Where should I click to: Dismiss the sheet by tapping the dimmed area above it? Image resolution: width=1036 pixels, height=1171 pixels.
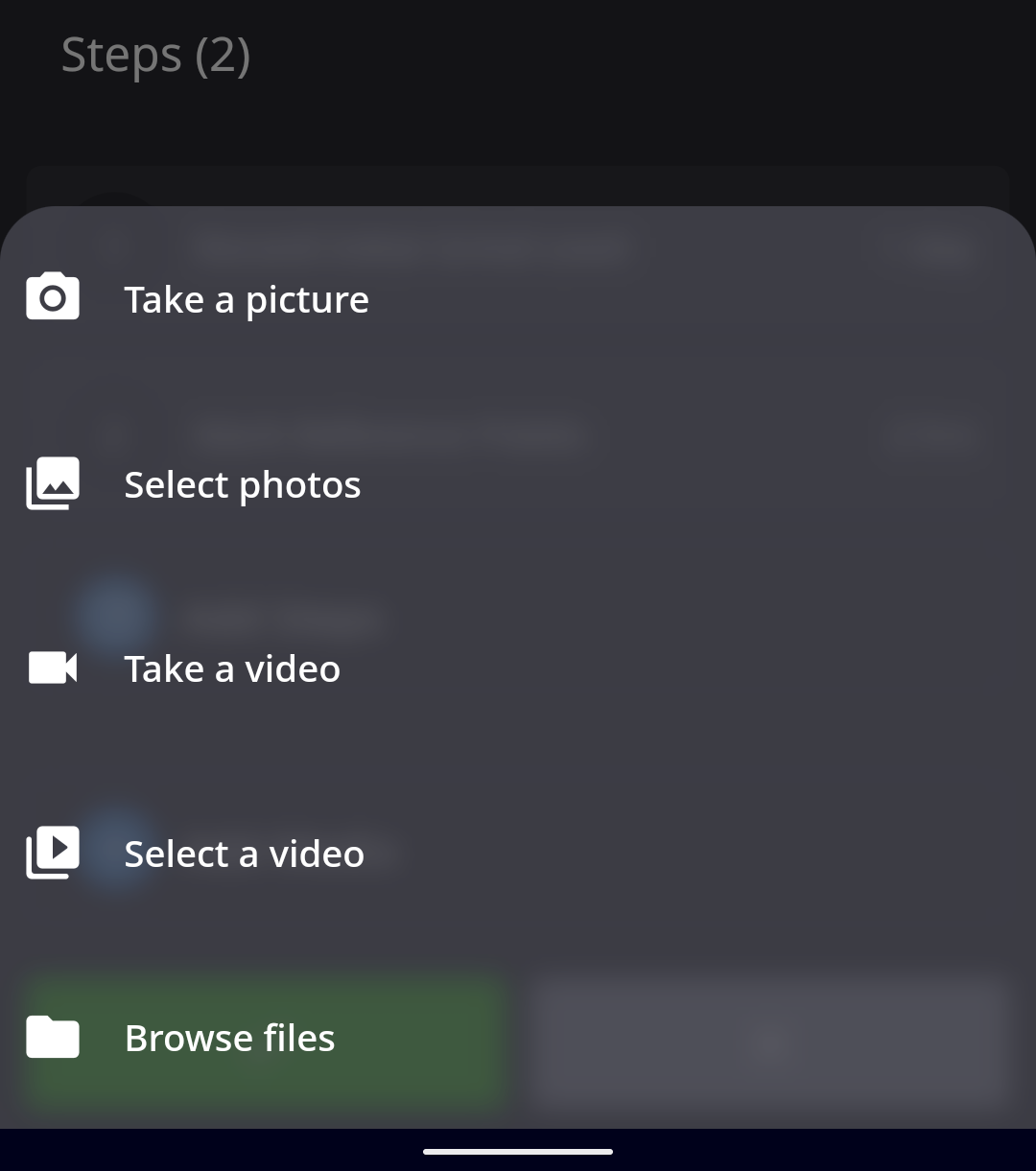pyautogui.click(x=518, y=125)
